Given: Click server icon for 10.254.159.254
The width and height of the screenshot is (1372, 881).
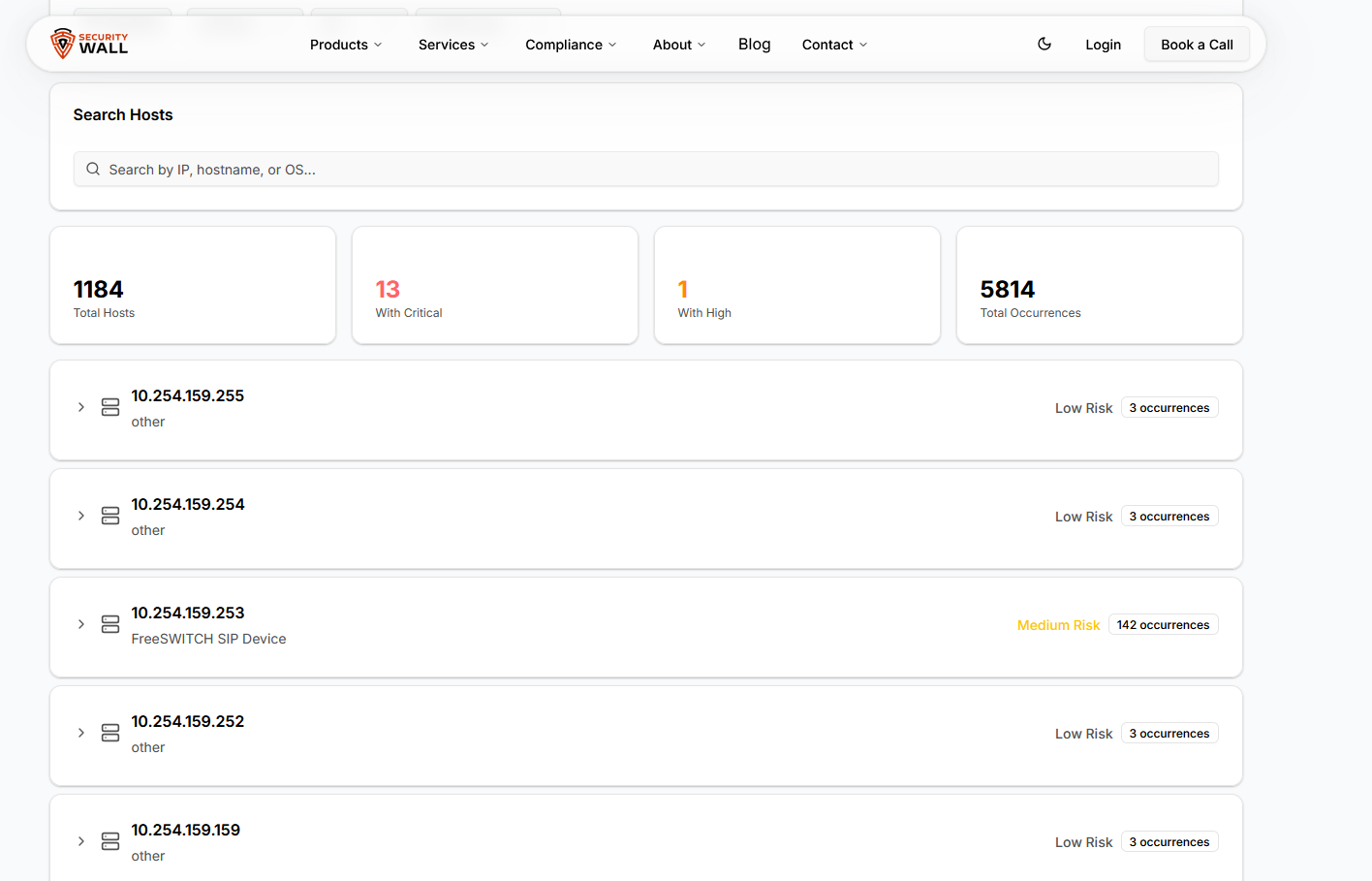Looking at the screenshot, I should pyautogui.click(x=110, y=516).
